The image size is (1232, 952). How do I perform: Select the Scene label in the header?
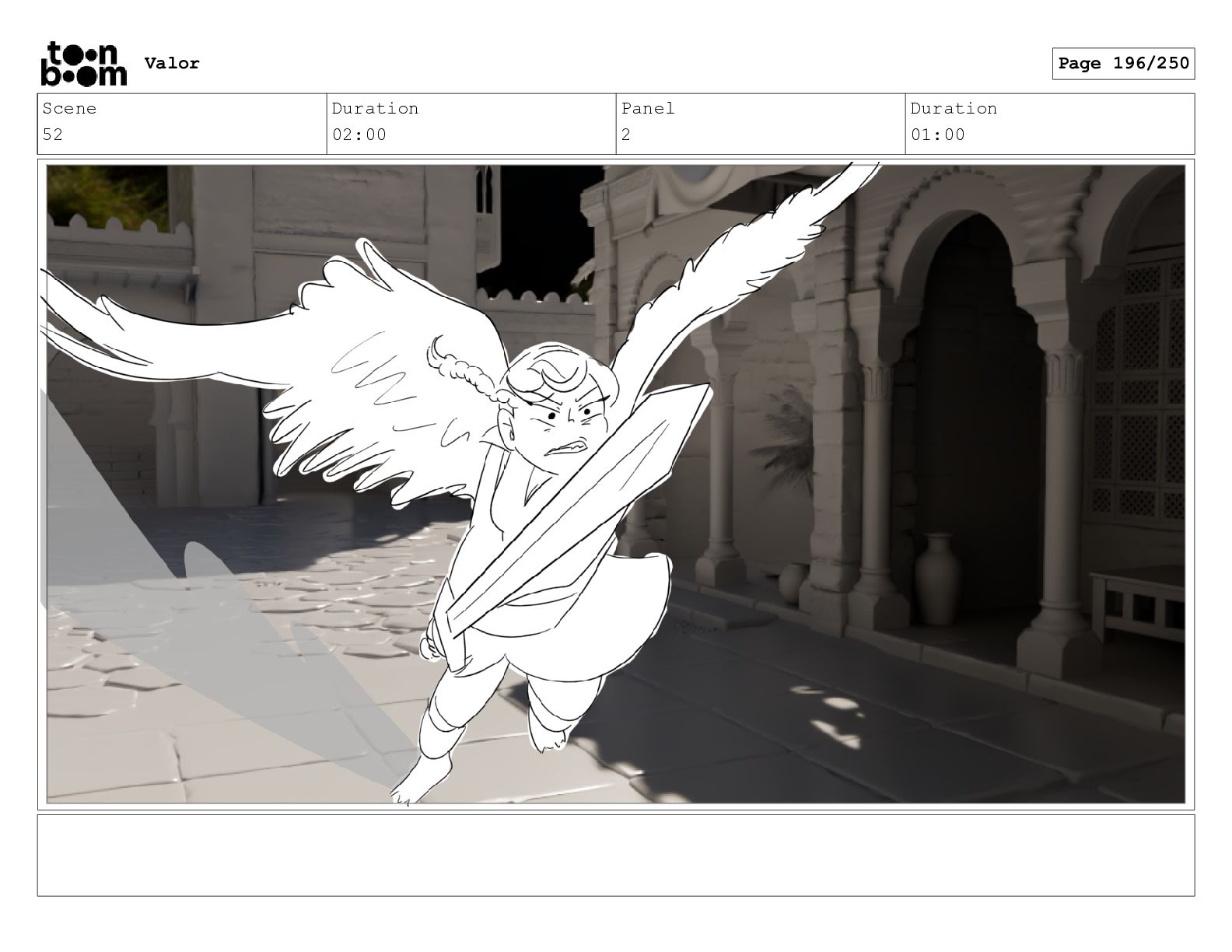69,109
